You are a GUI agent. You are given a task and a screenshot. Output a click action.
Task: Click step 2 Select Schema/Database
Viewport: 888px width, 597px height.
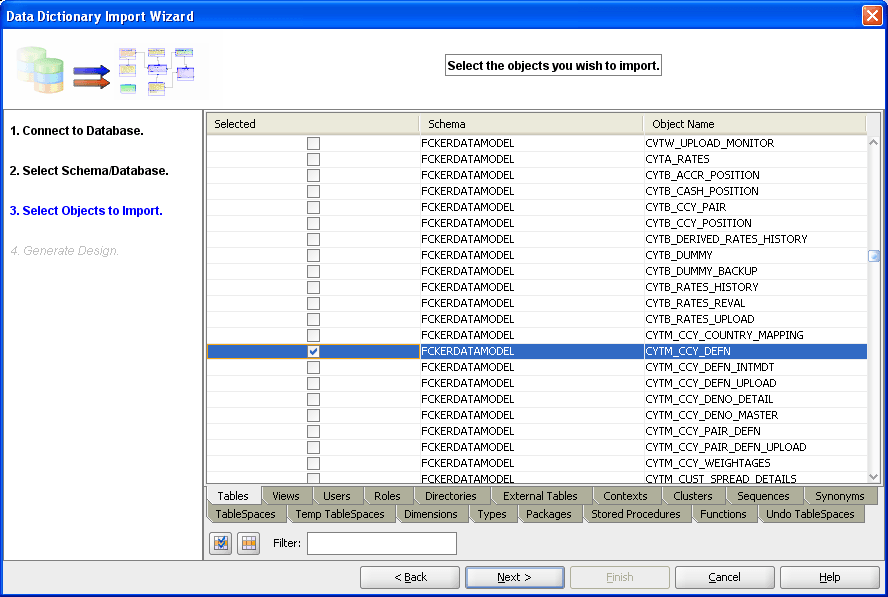coord(89,170)
